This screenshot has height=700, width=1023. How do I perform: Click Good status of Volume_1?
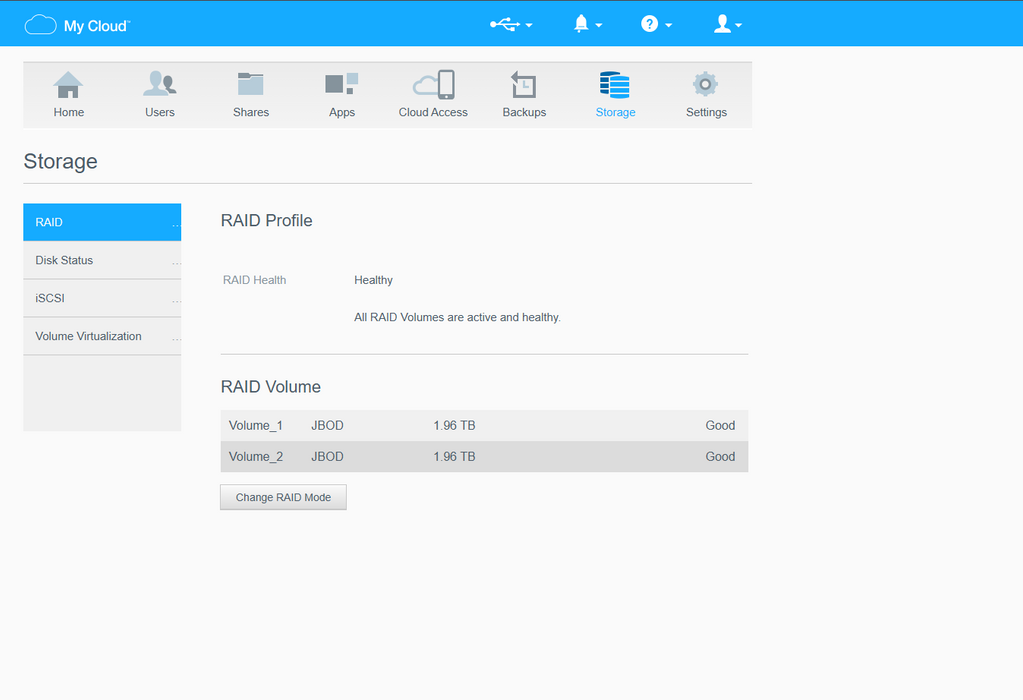pyautogui.click(x=720, y=425)
